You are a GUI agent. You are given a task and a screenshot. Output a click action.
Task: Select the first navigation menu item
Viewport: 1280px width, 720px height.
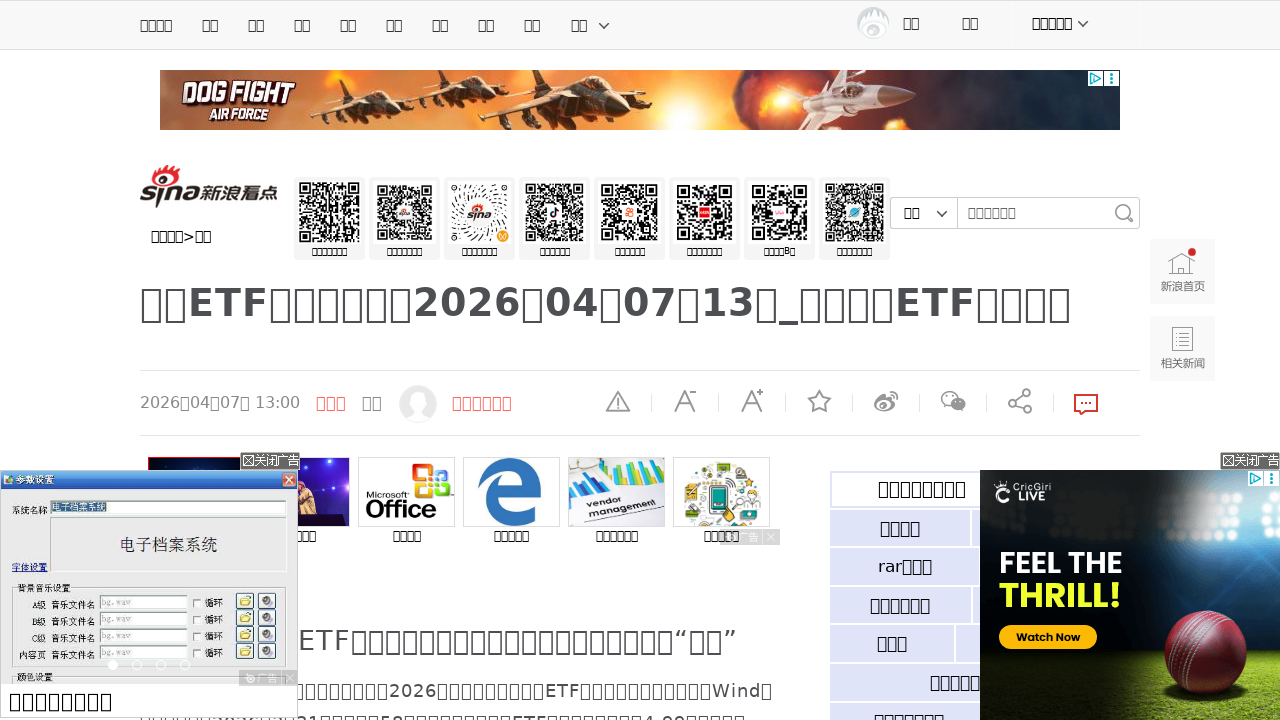point(156,25)
